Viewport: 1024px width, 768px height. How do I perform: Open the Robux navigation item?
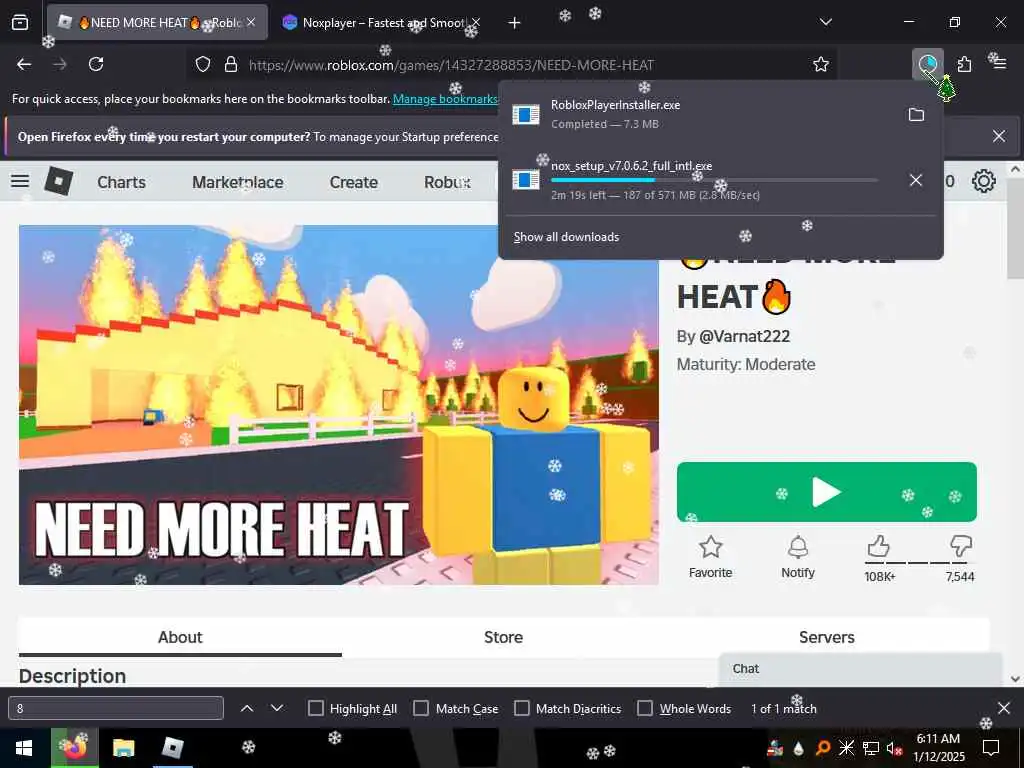(447, 182)
